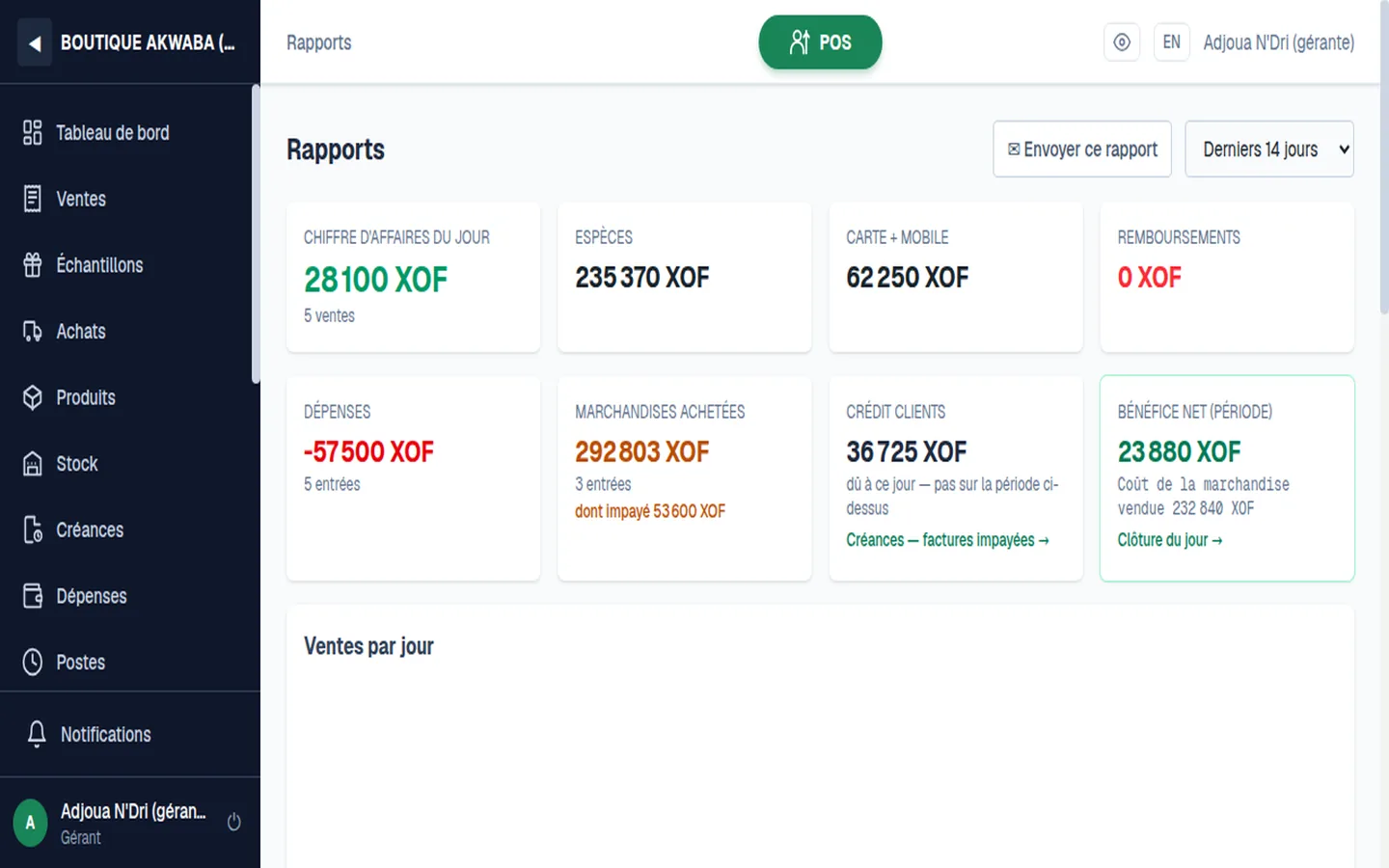Collapse sidebar with the back arrow icon
1389x868 pixels.
pyautogui.click(x=35, y=43)
